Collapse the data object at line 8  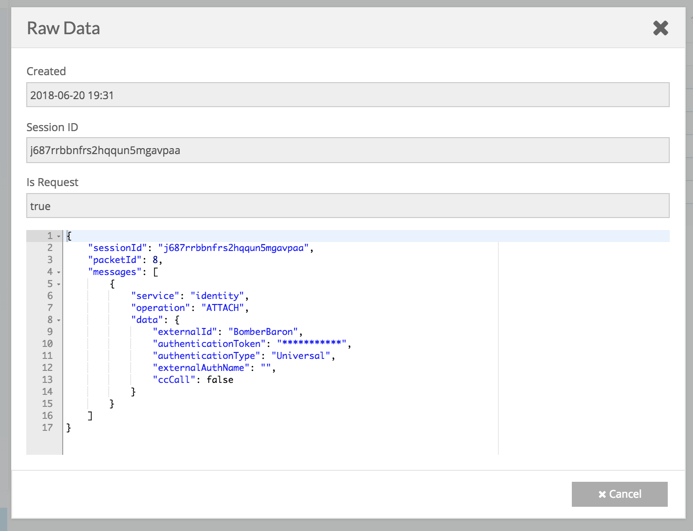click(x=59, y=320)
